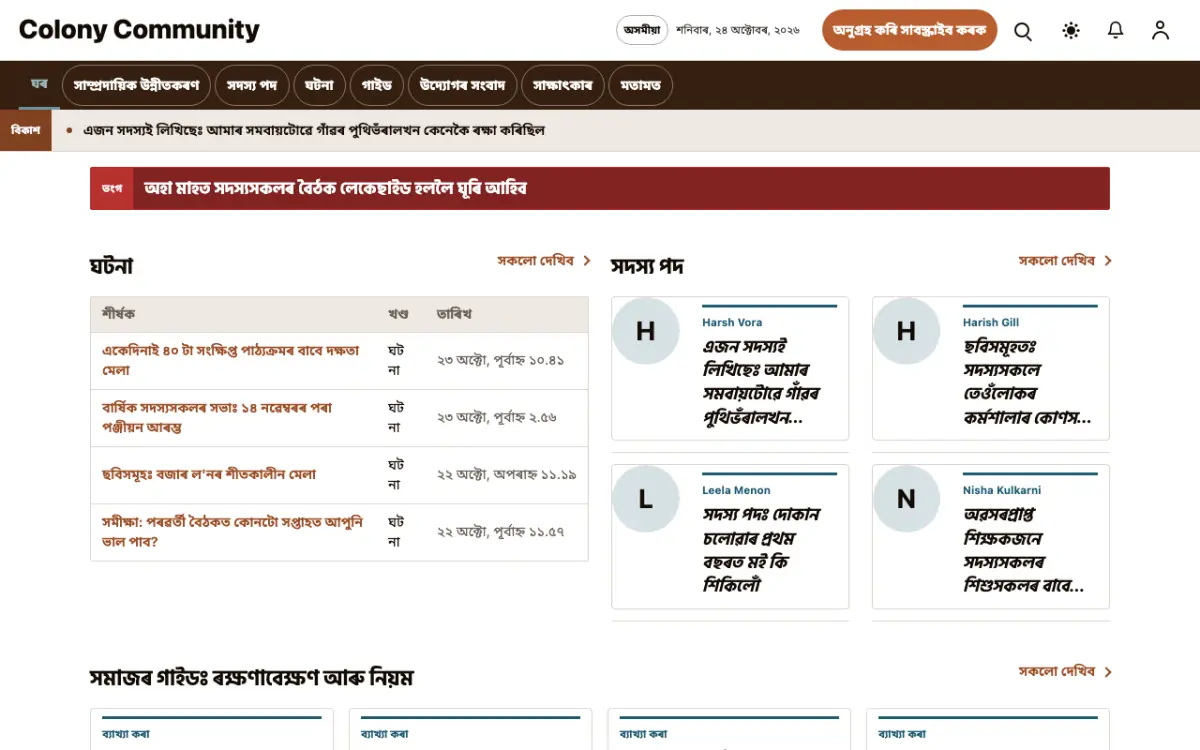Click the date ২২ অক্টো, অপৰাহ্ন ১১.১৯
Screen dimensions: 1200x750
click(x=506, y=475)
